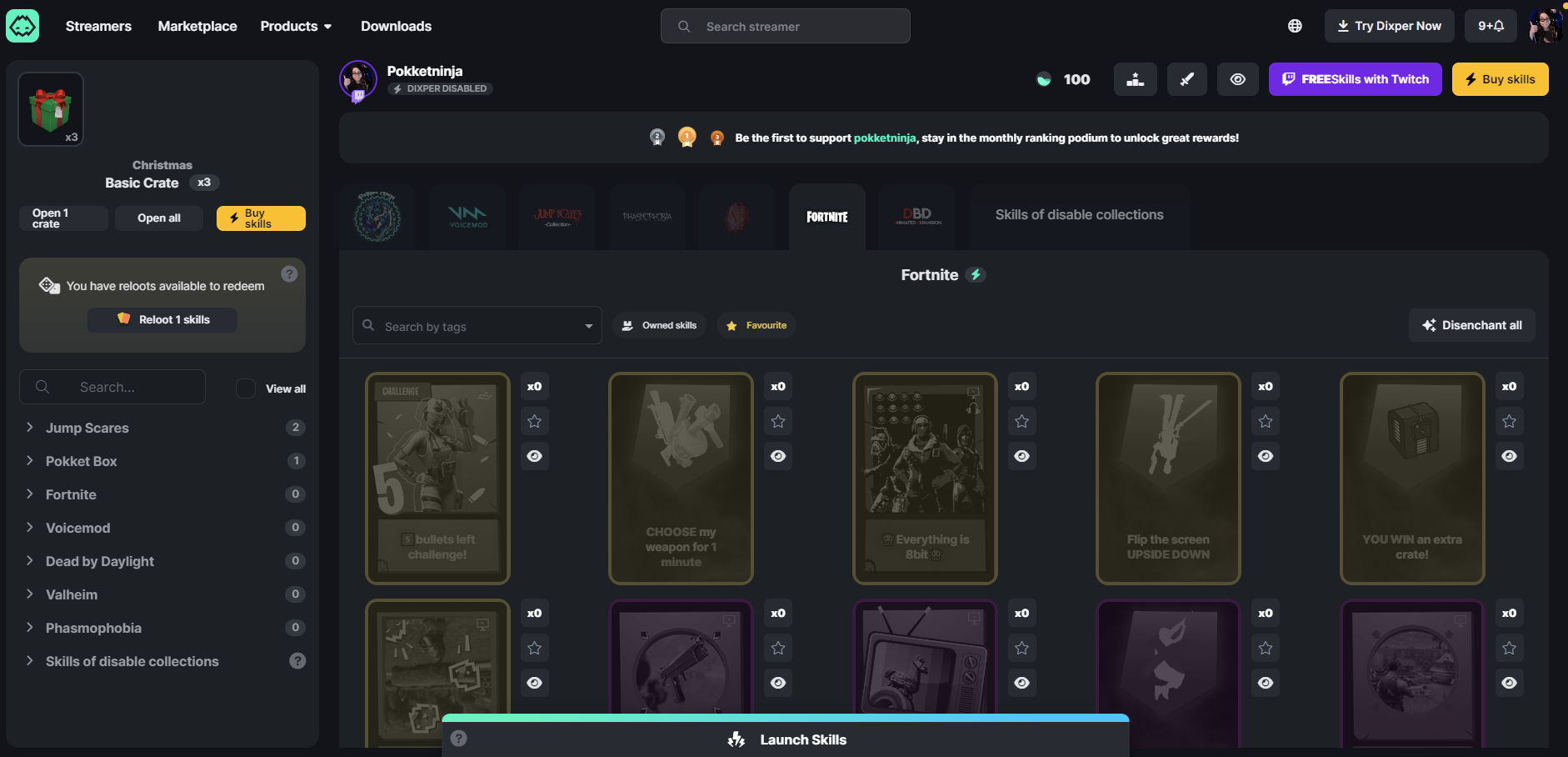Toggle the Owned skills filter
1568x757 pixels.
click(x=660, y=325)
